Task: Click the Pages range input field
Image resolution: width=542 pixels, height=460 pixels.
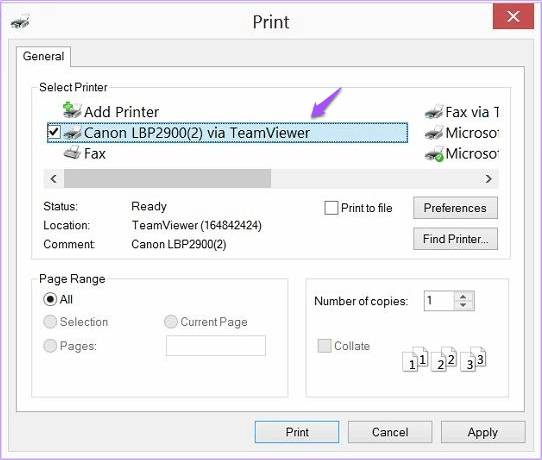Action: [216, 346]
